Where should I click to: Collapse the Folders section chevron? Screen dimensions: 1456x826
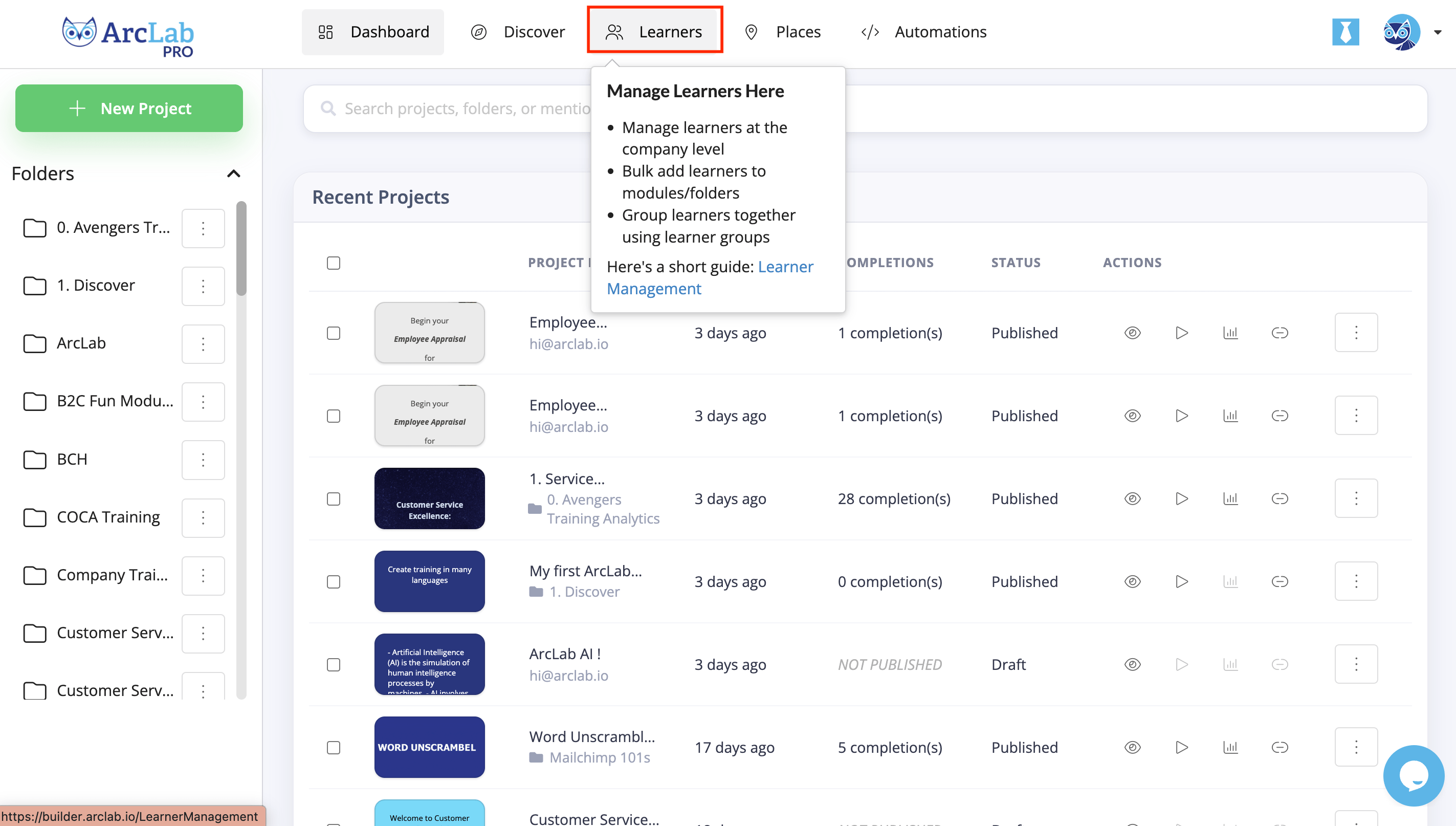[x=234, y=173]
